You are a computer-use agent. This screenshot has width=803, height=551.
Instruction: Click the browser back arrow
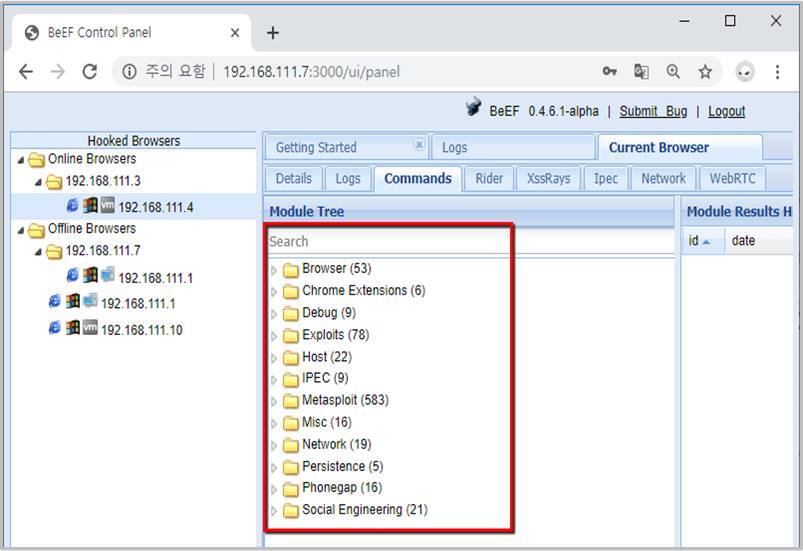[x=26, y=72]
